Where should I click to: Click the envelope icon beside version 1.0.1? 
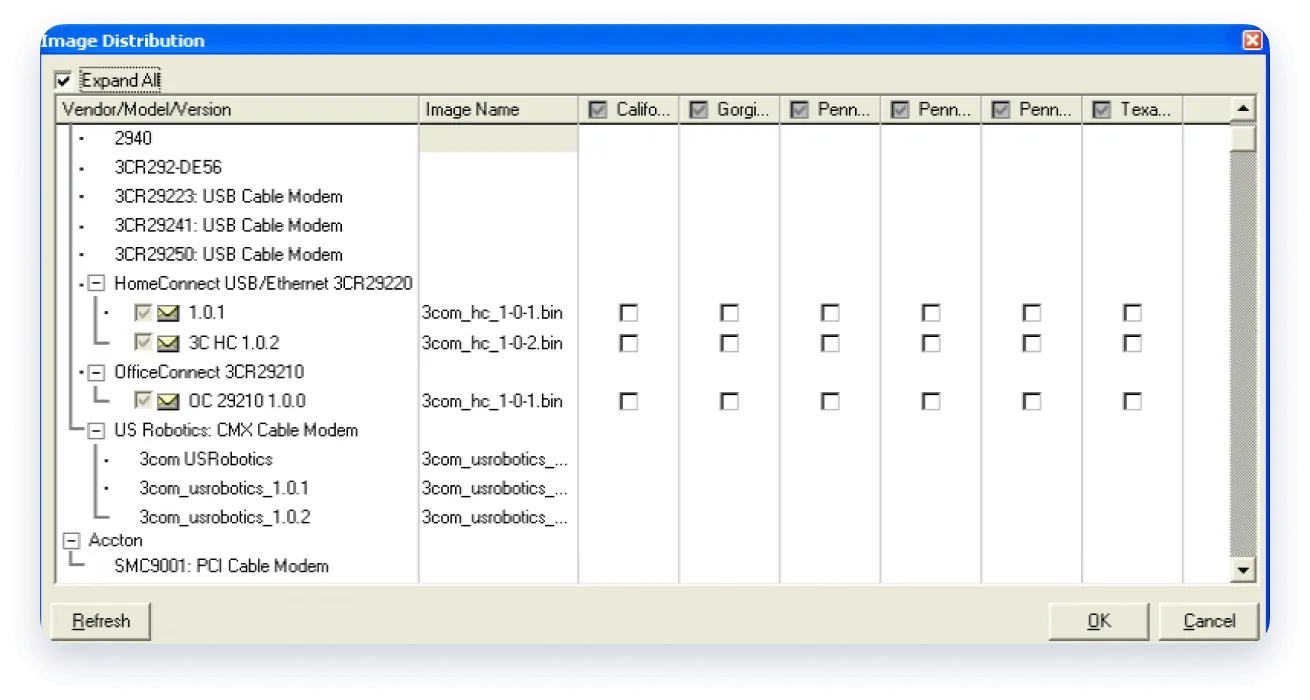click(168, 313)
